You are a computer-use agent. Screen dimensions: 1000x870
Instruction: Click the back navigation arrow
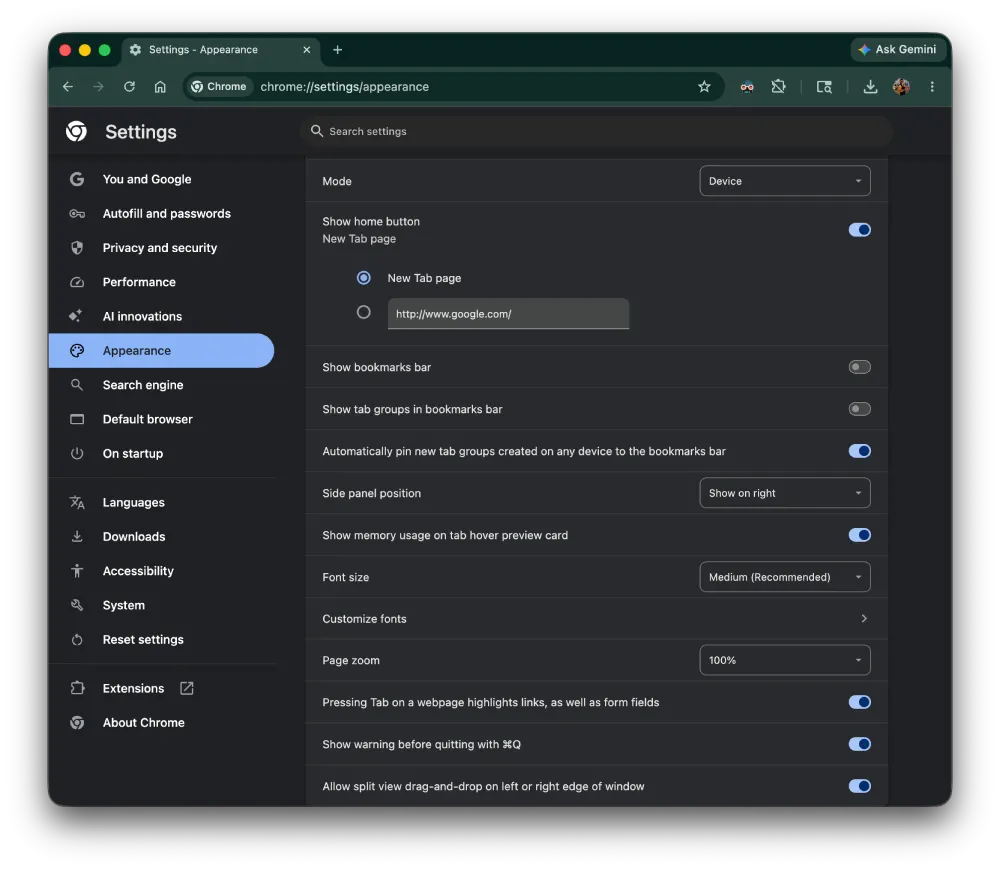click(x=68, y=87)
